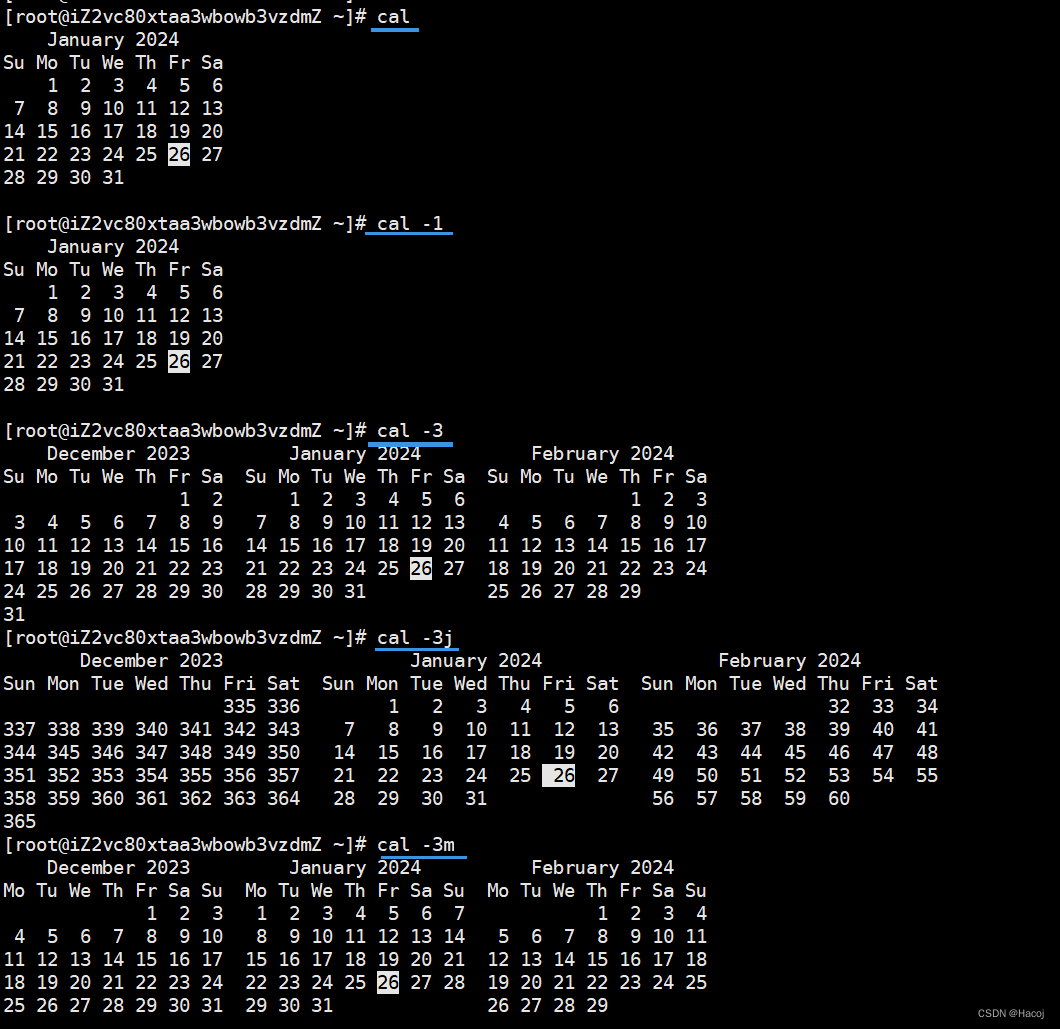Viewport: 1060px width, 1029px height.
Task: Click the terminal prompt after cal -3m output
Action: point(180,845)
